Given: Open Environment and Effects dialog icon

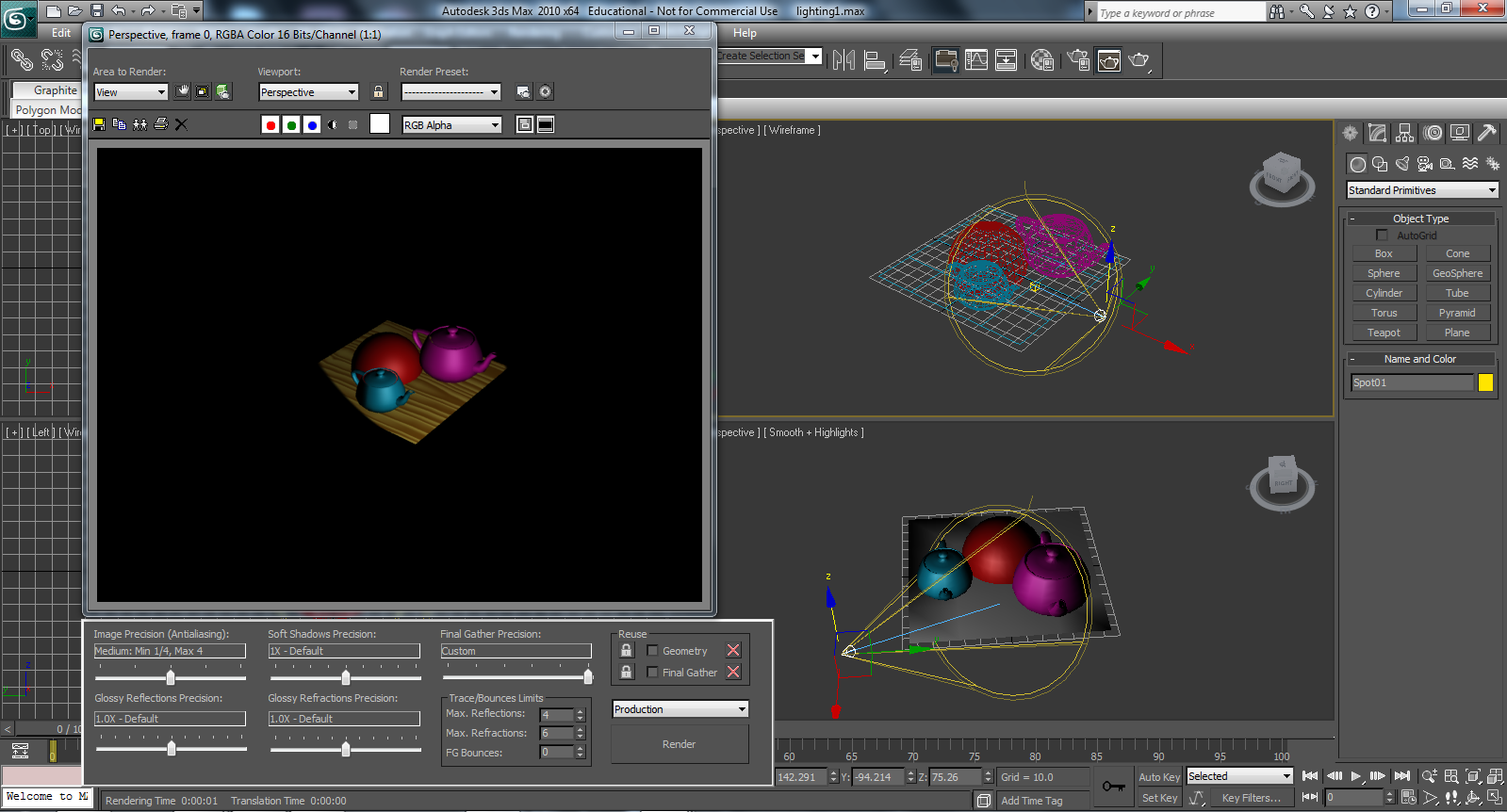Looking at the screenshot, I should [x=545, y=91].
